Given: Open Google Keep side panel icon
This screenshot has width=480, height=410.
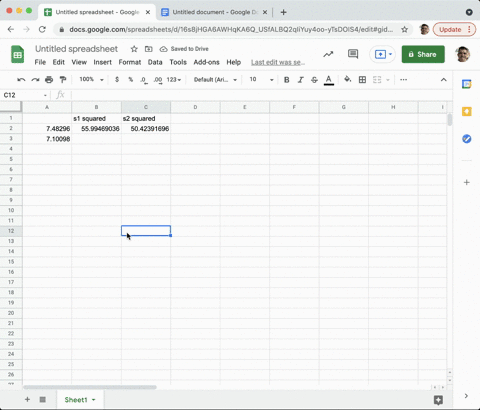Looking at the screenshot, I should pos(467,111).
